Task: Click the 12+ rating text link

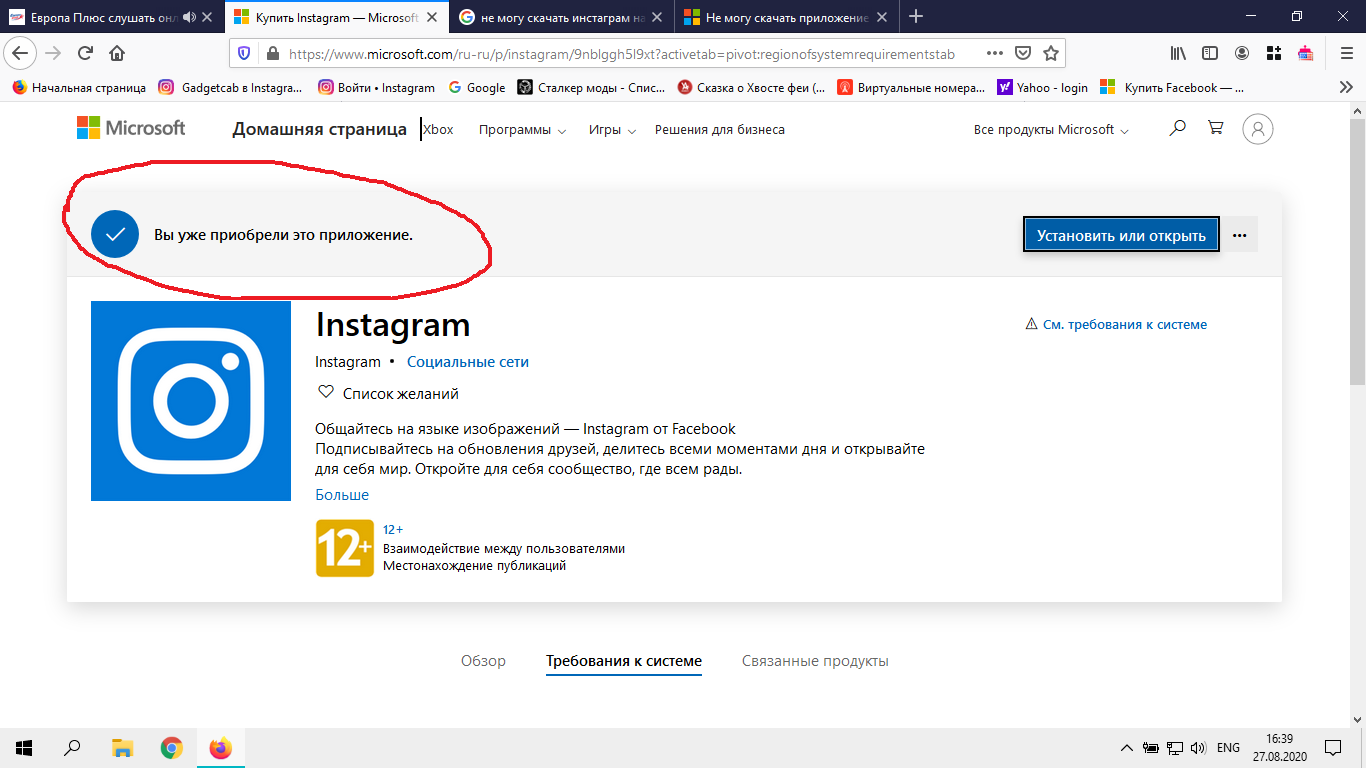Action: (x=393, y=529)
